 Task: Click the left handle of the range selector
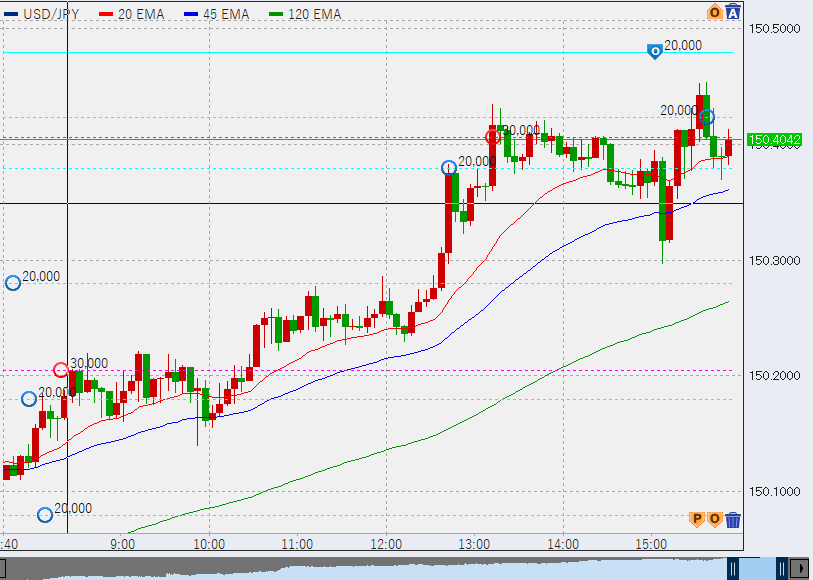[734, 569]
